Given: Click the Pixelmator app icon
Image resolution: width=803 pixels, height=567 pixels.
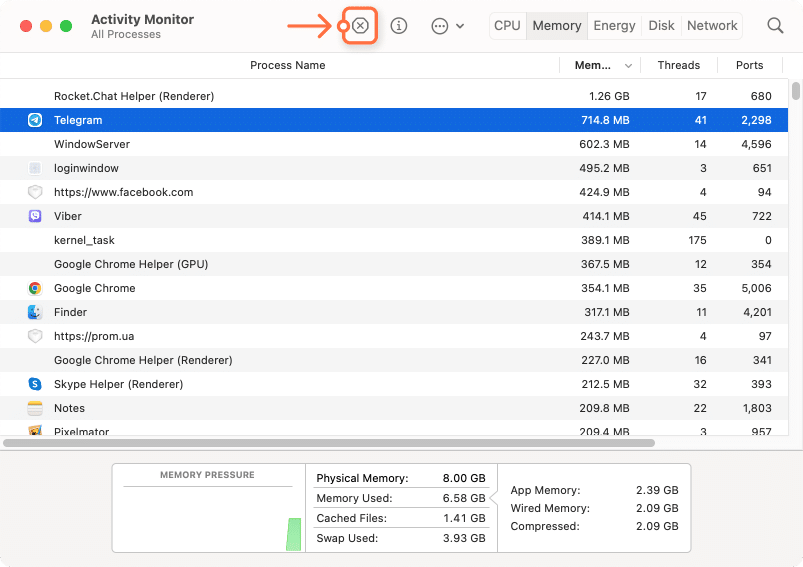Looking at the screenshot, I should [35, 430].
